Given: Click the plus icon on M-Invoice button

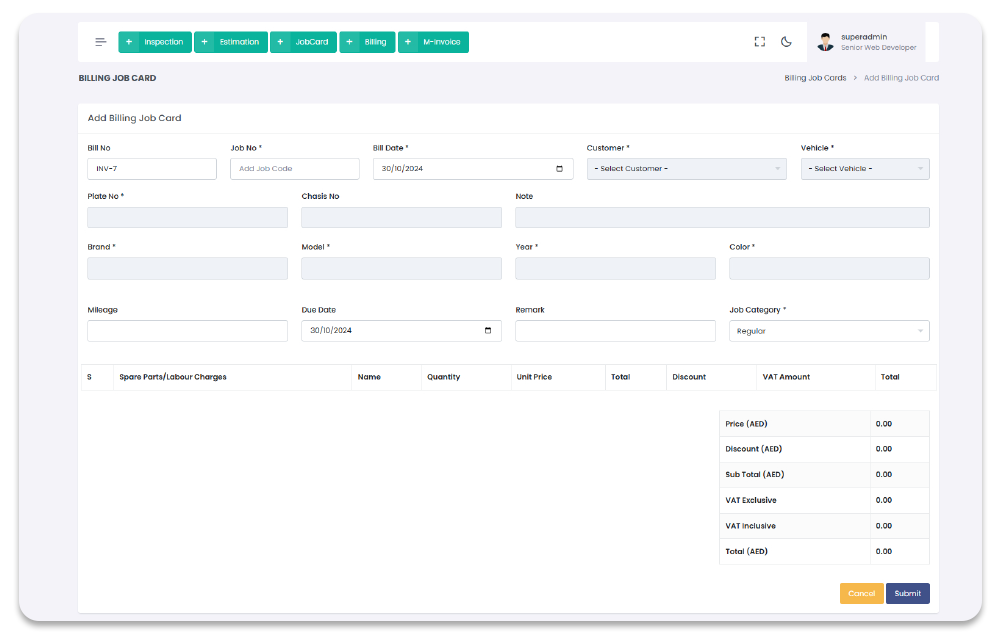Looking at the screenshot, I should [x=408, y=42].
